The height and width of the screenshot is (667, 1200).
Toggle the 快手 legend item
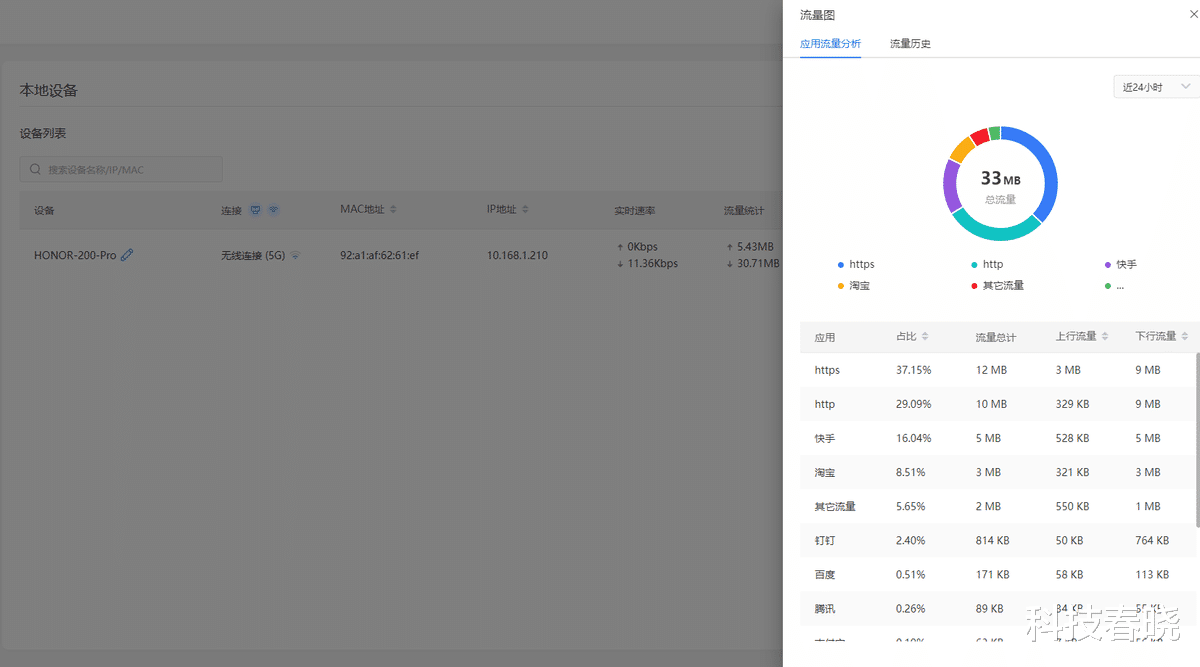1121,265
